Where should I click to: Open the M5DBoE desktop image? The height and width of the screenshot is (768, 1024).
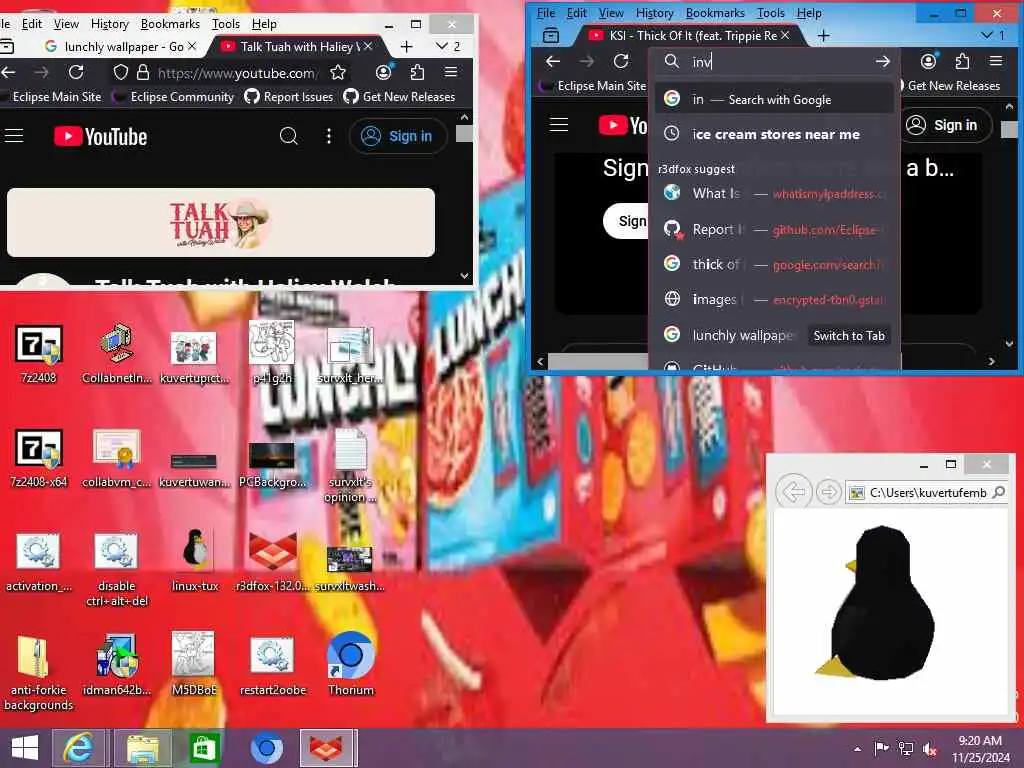point(194,665)
